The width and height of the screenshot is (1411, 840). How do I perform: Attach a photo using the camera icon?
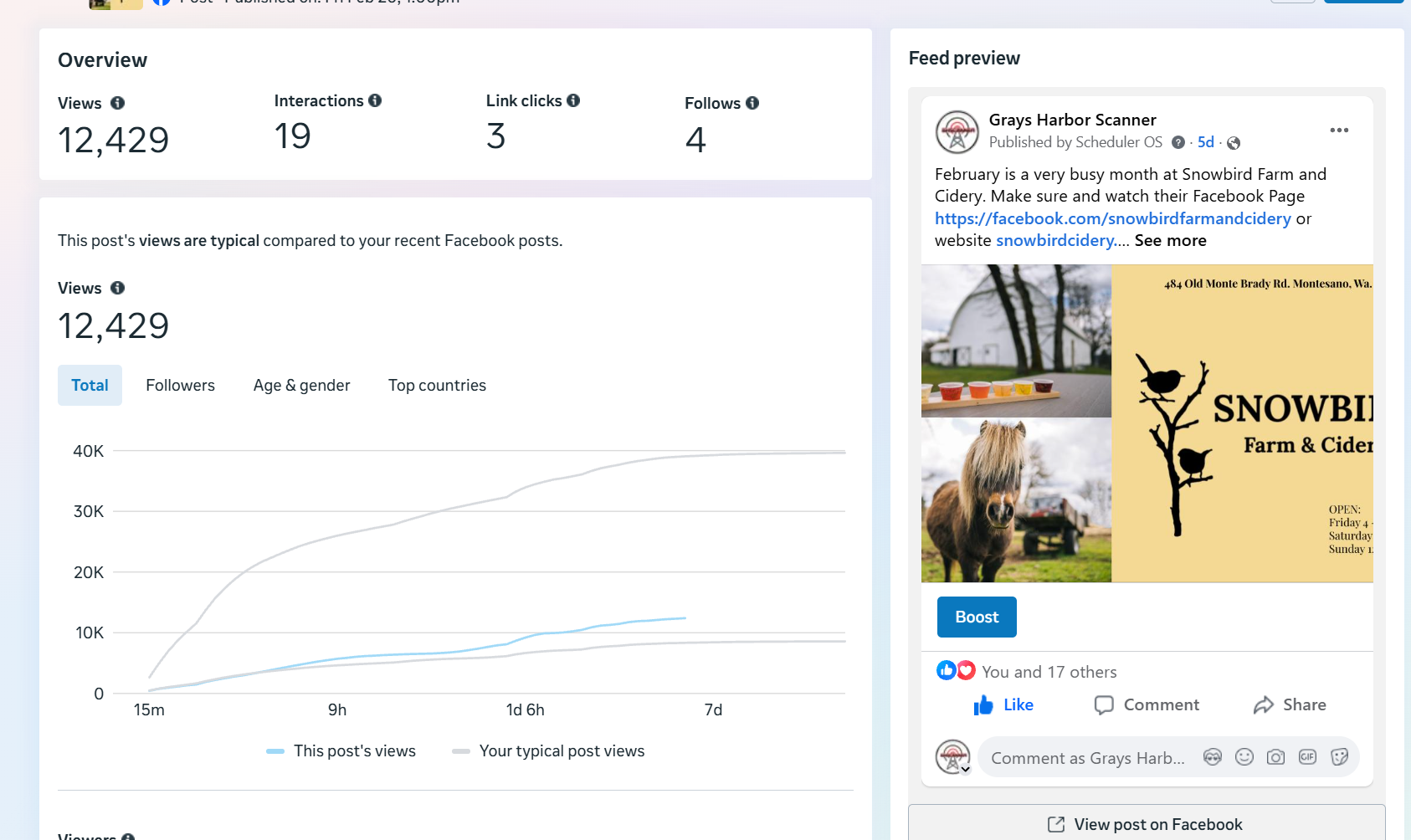[x=1275, y=757]
